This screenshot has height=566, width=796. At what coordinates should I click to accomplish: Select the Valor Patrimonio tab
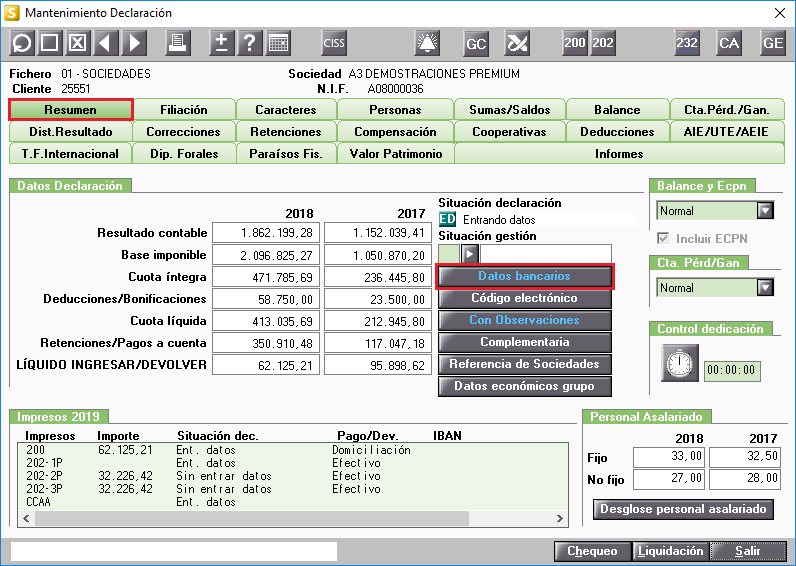point(395,154)
